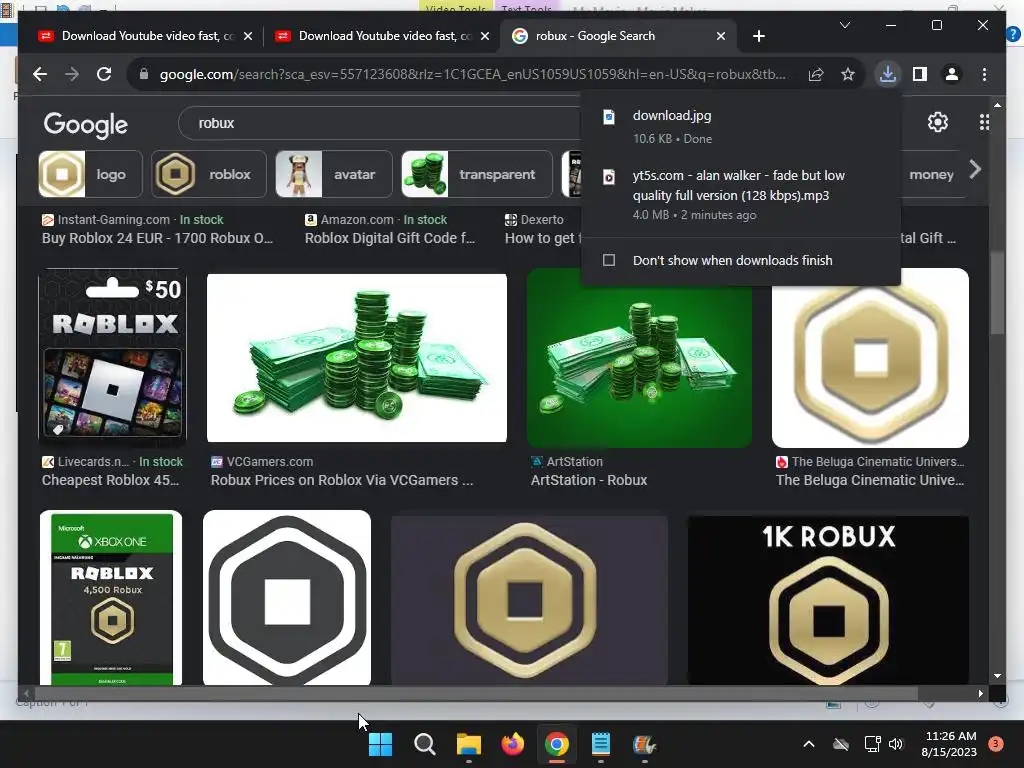The height and width of the screenshot is (768, 1024).
Task: Open the Chrome side panel
Action: pos(920,74)
